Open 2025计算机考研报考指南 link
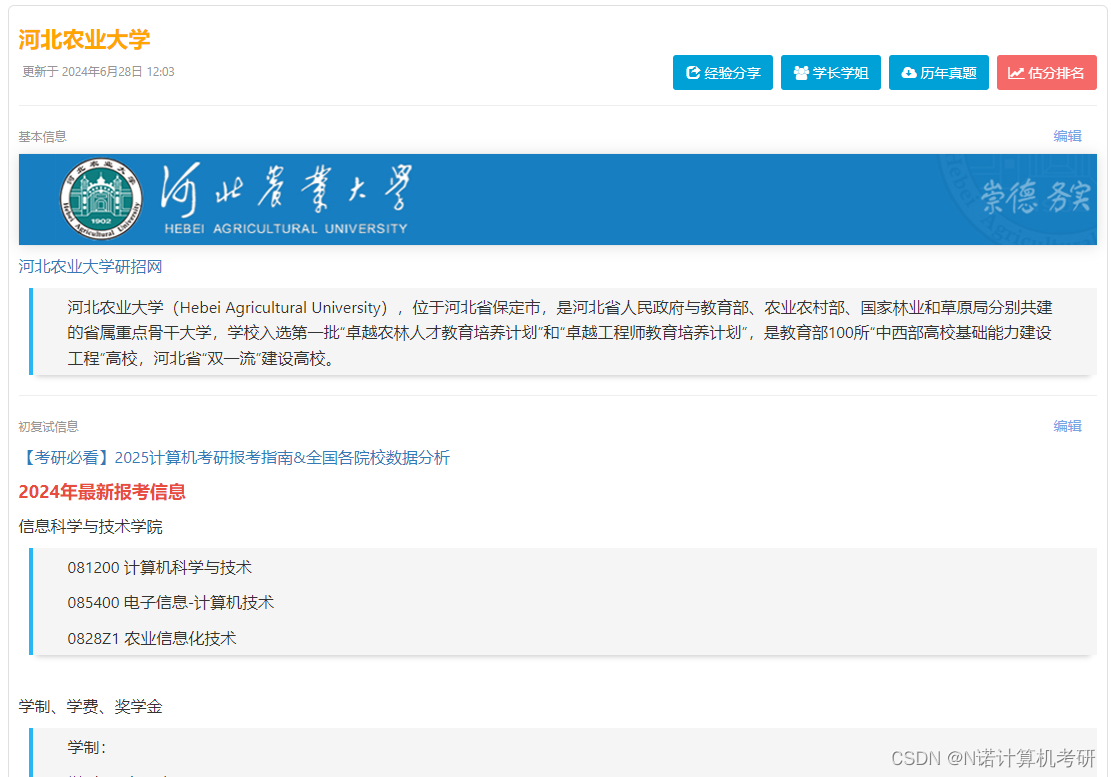The image size is (1111, 777). click(235, 458)
